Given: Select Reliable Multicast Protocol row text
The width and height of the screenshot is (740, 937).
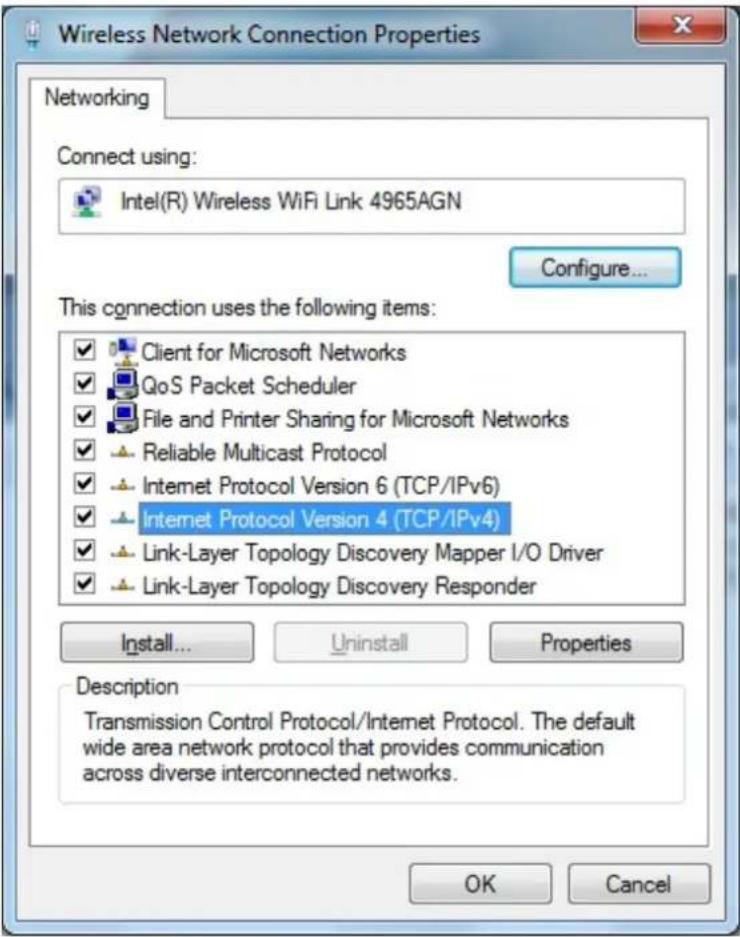Looking at the screenshot, I should click(x=265, y=452).
